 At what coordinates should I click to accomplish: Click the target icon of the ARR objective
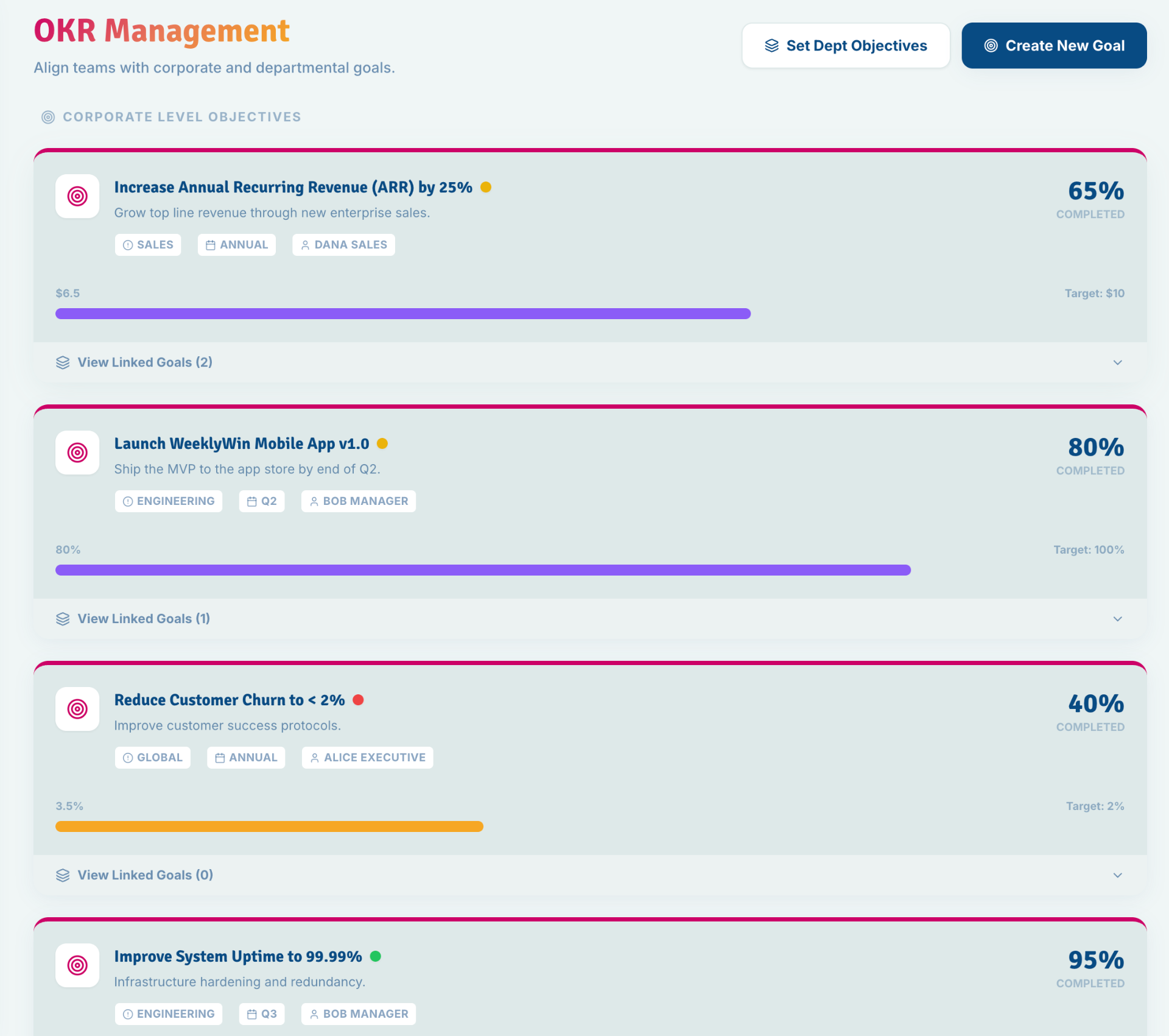[x=77, y=196]
